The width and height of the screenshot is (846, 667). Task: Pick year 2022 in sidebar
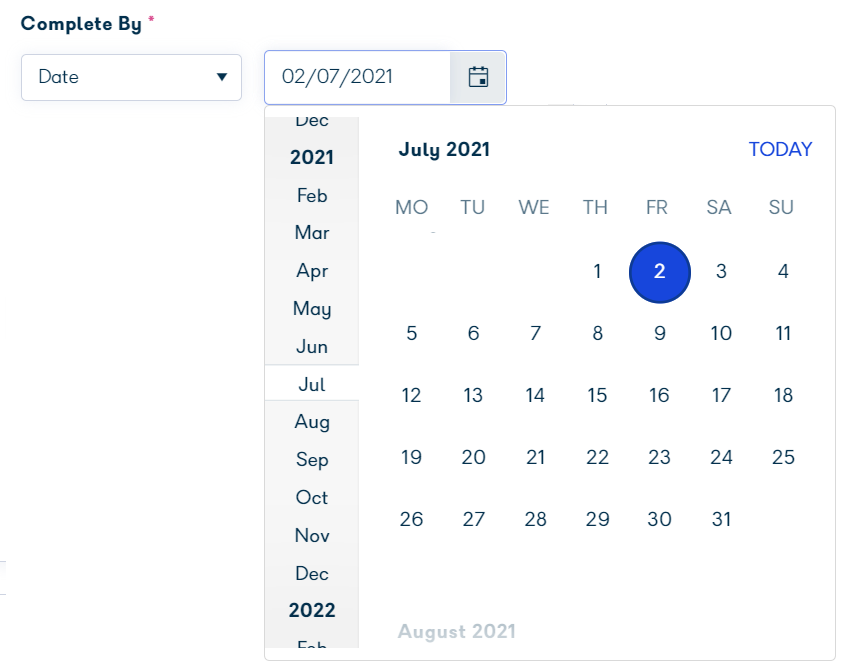point(312,610)
